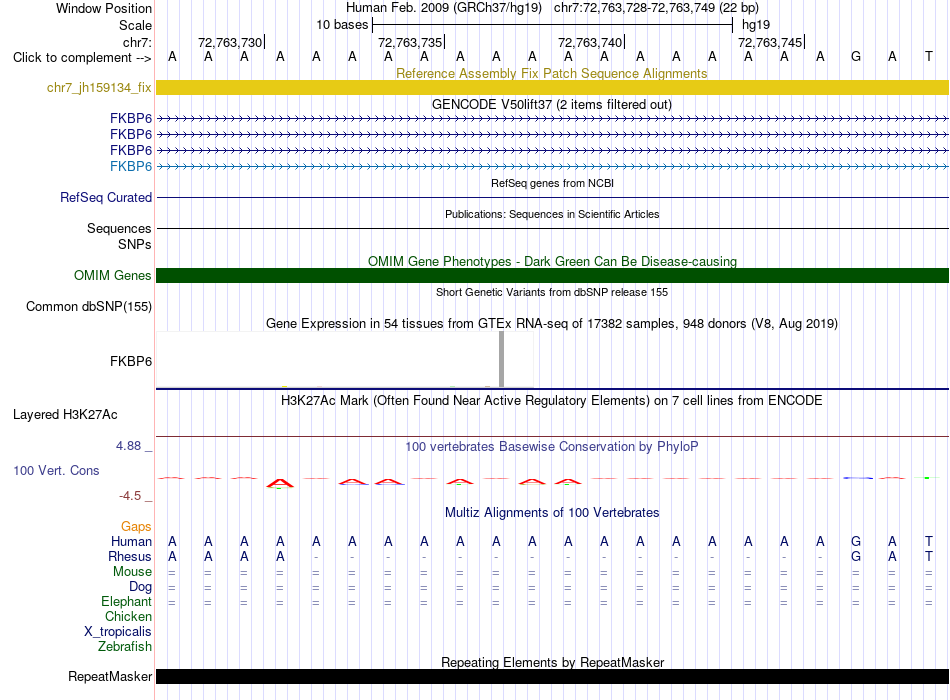Click the 'Window Position' track label
The height and width of the screenshot is (700, 950).
point(104,8)
